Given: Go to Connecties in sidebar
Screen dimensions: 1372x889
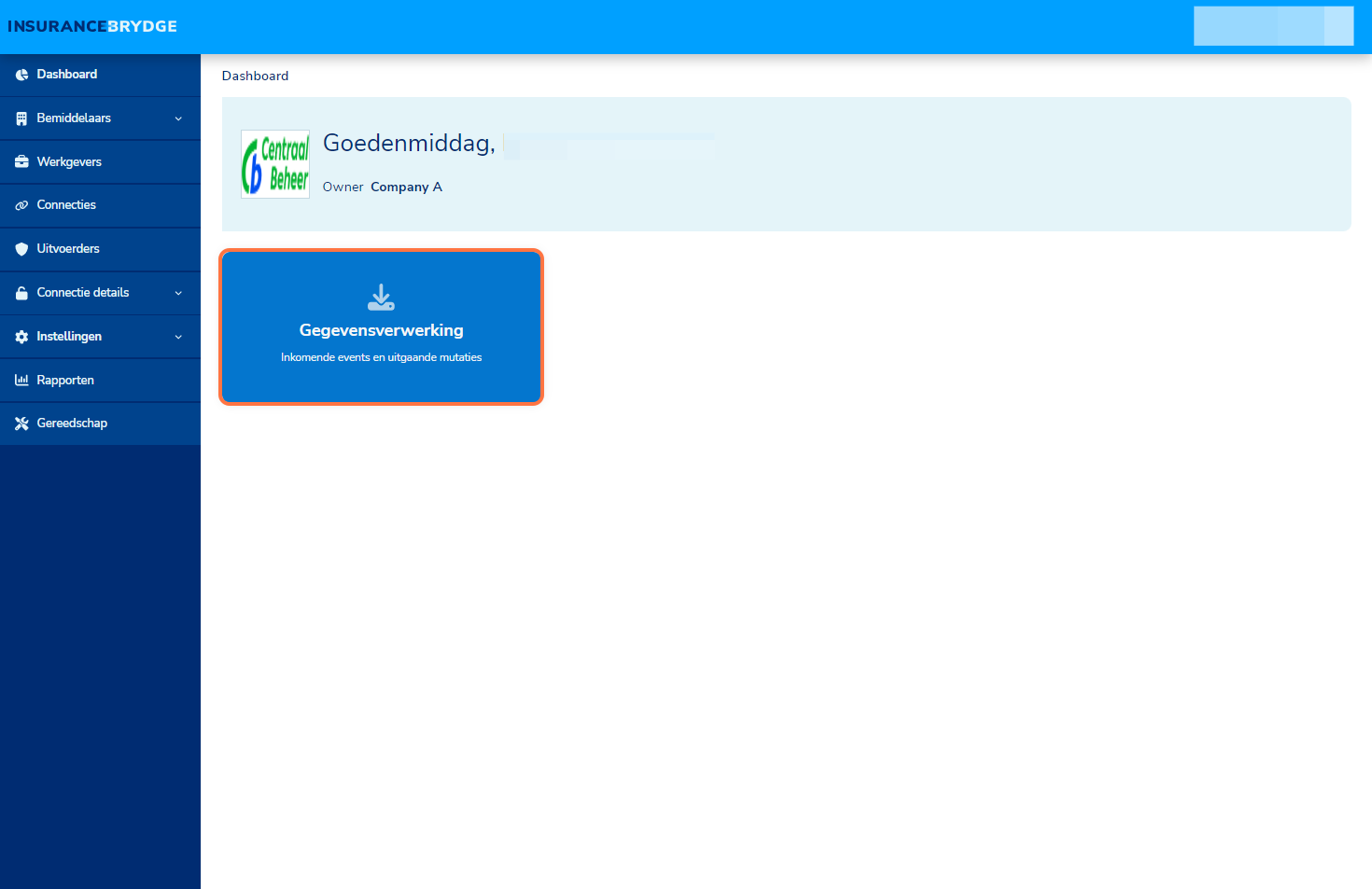Looking at the screenshot, I should point(100,205).
